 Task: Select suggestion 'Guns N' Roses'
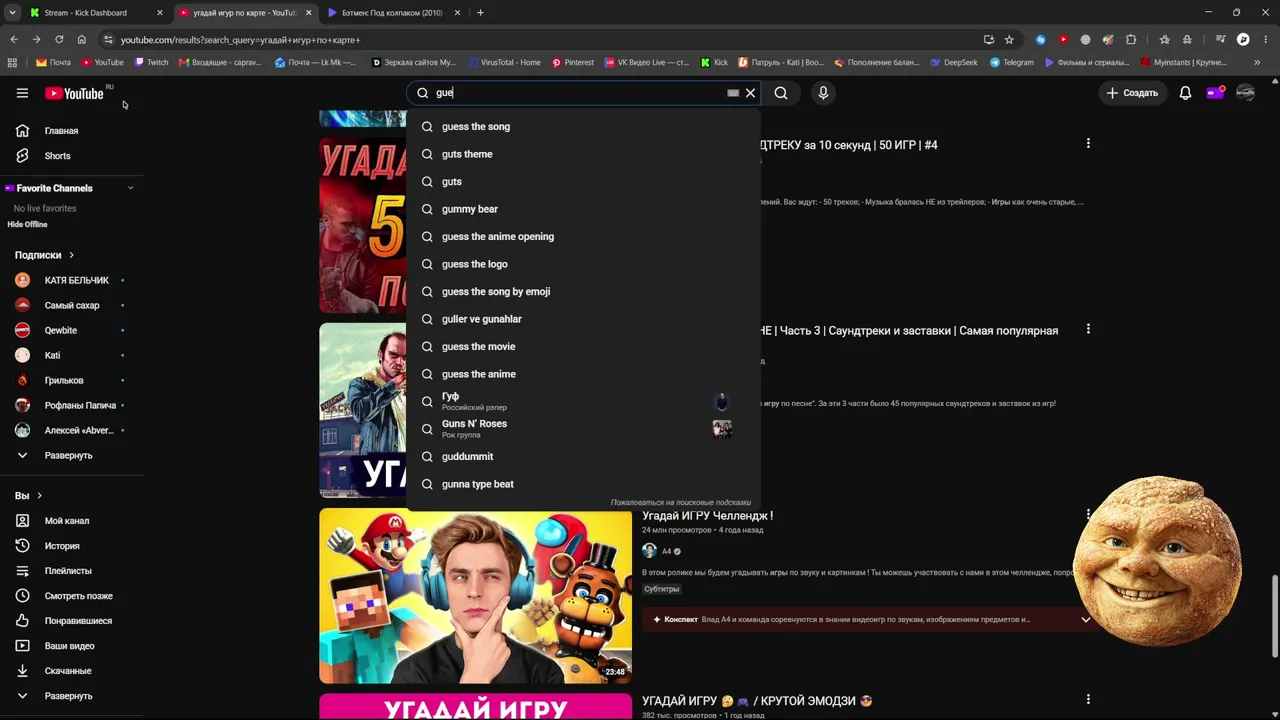pos(583,428)
